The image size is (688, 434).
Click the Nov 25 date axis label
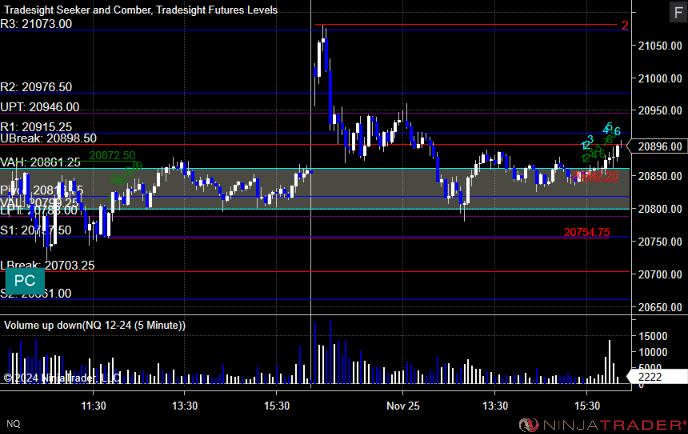pyautogui.click(x=403, y=406)
